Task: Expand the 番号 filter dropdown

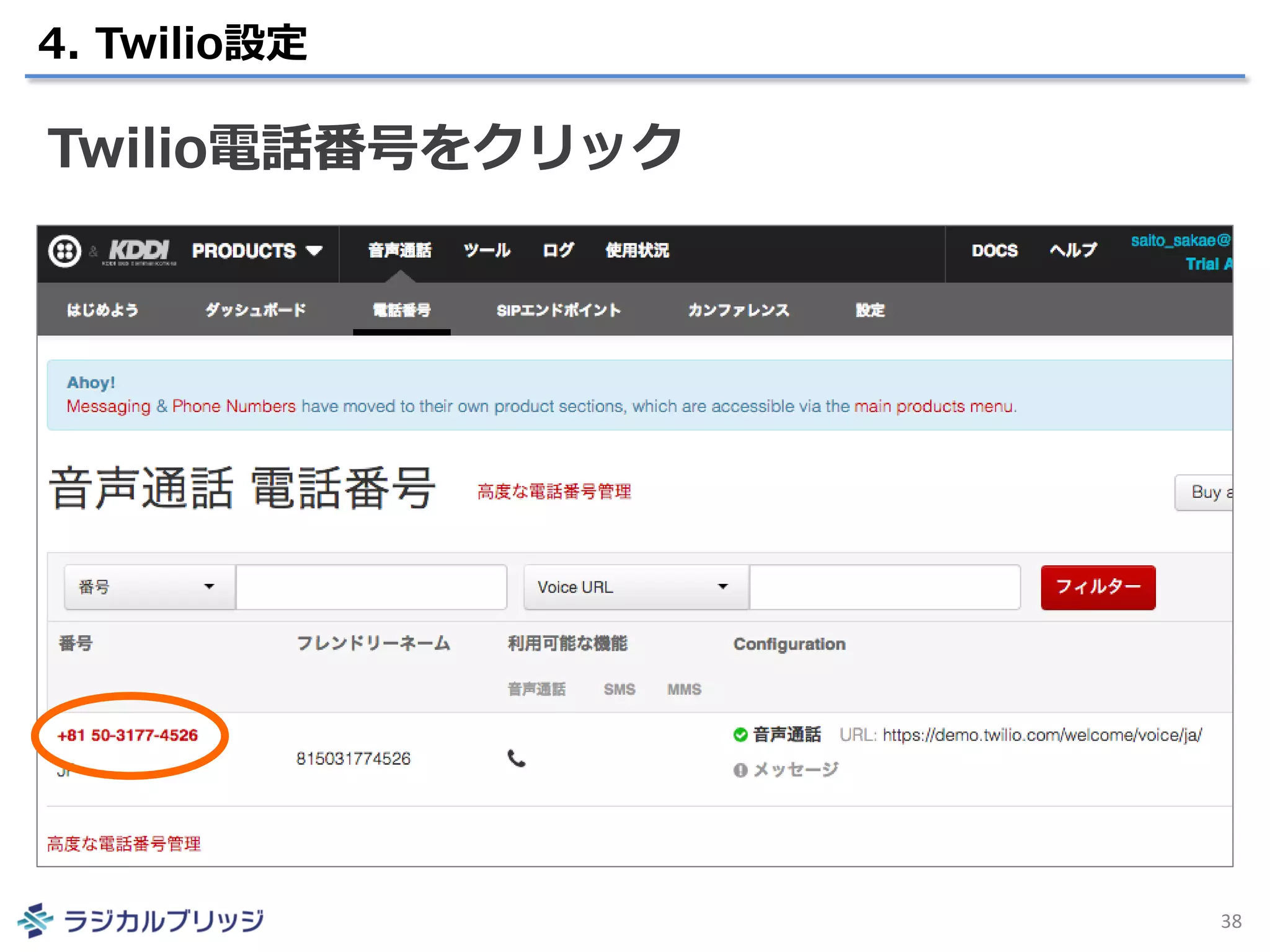Action: point(149,587)
